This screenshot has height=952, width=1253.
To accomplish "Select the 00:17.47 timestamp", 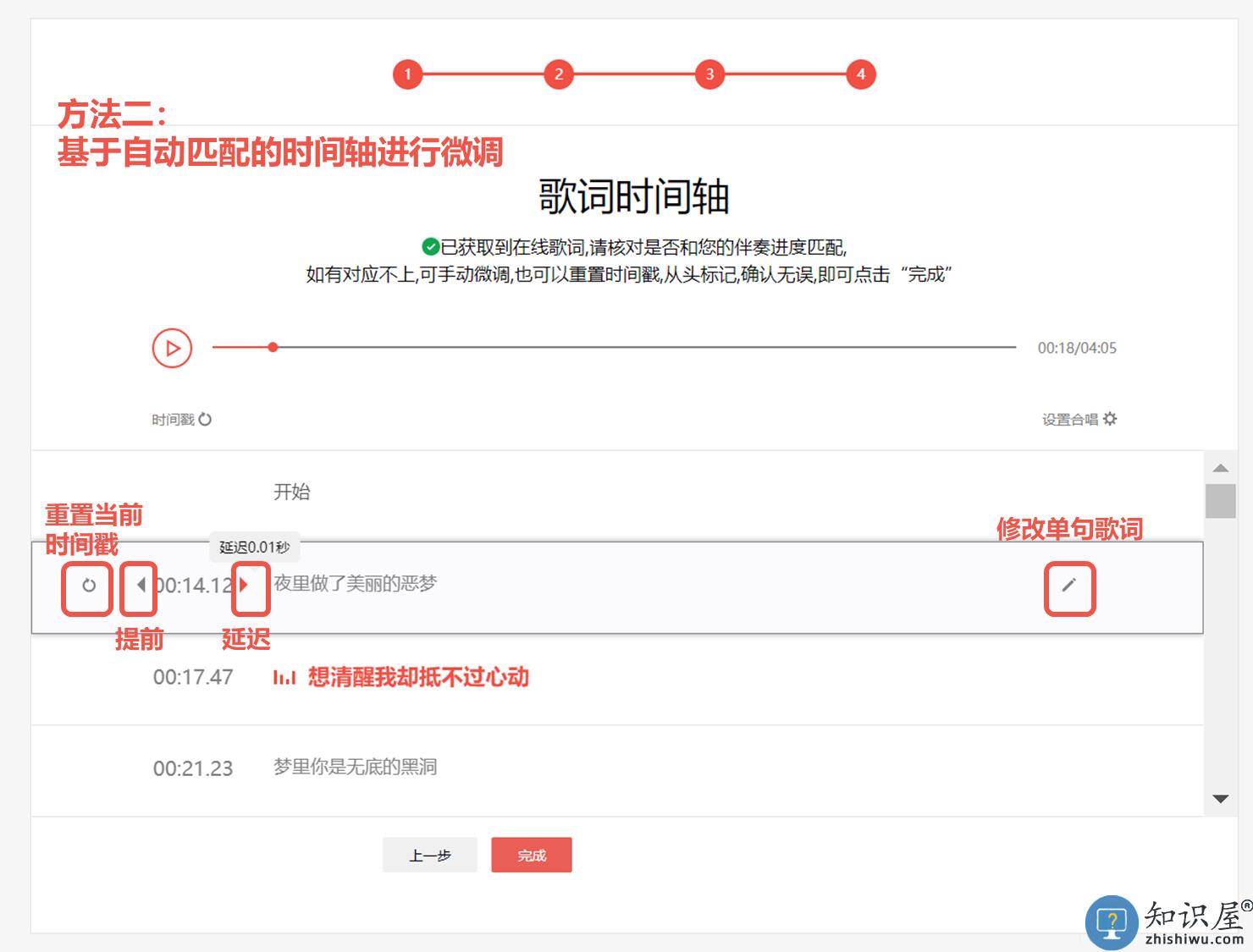I will tap(193, 677).
